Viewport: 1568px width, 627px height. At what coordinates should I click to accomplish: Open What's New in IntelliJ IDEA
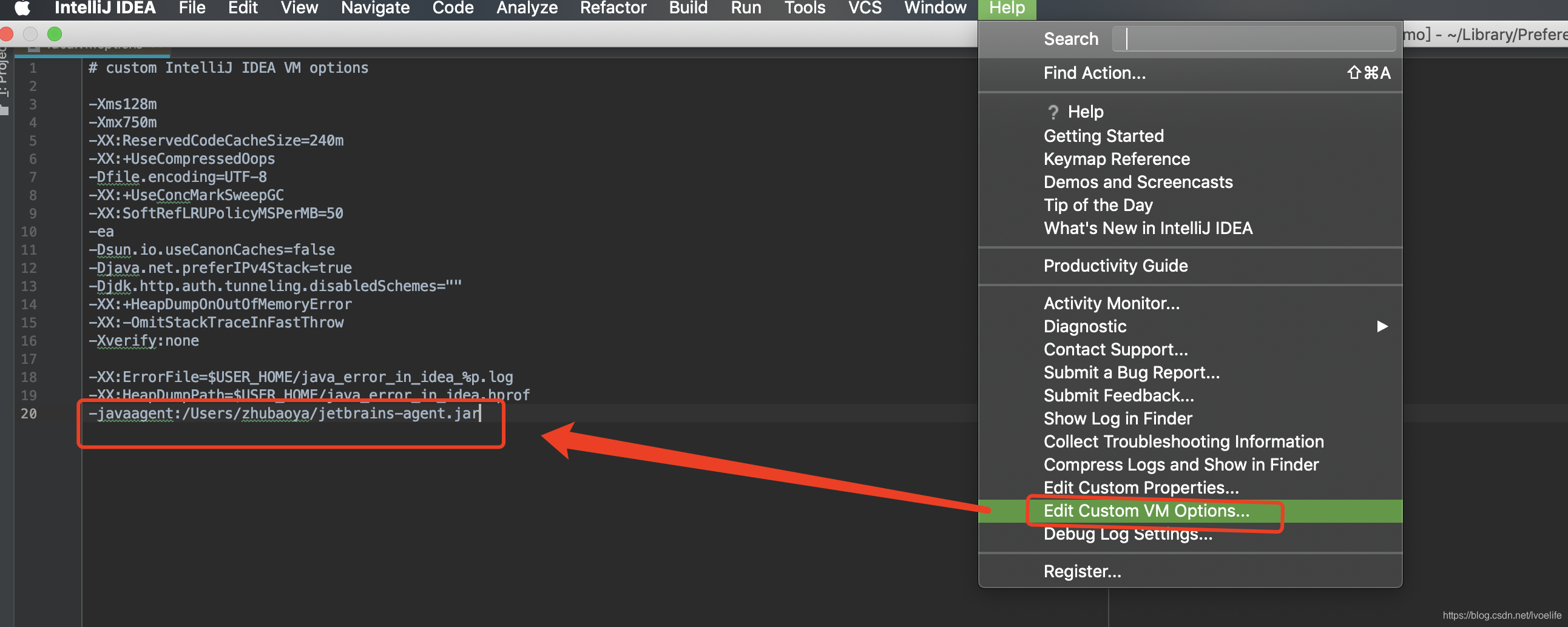1190,228
